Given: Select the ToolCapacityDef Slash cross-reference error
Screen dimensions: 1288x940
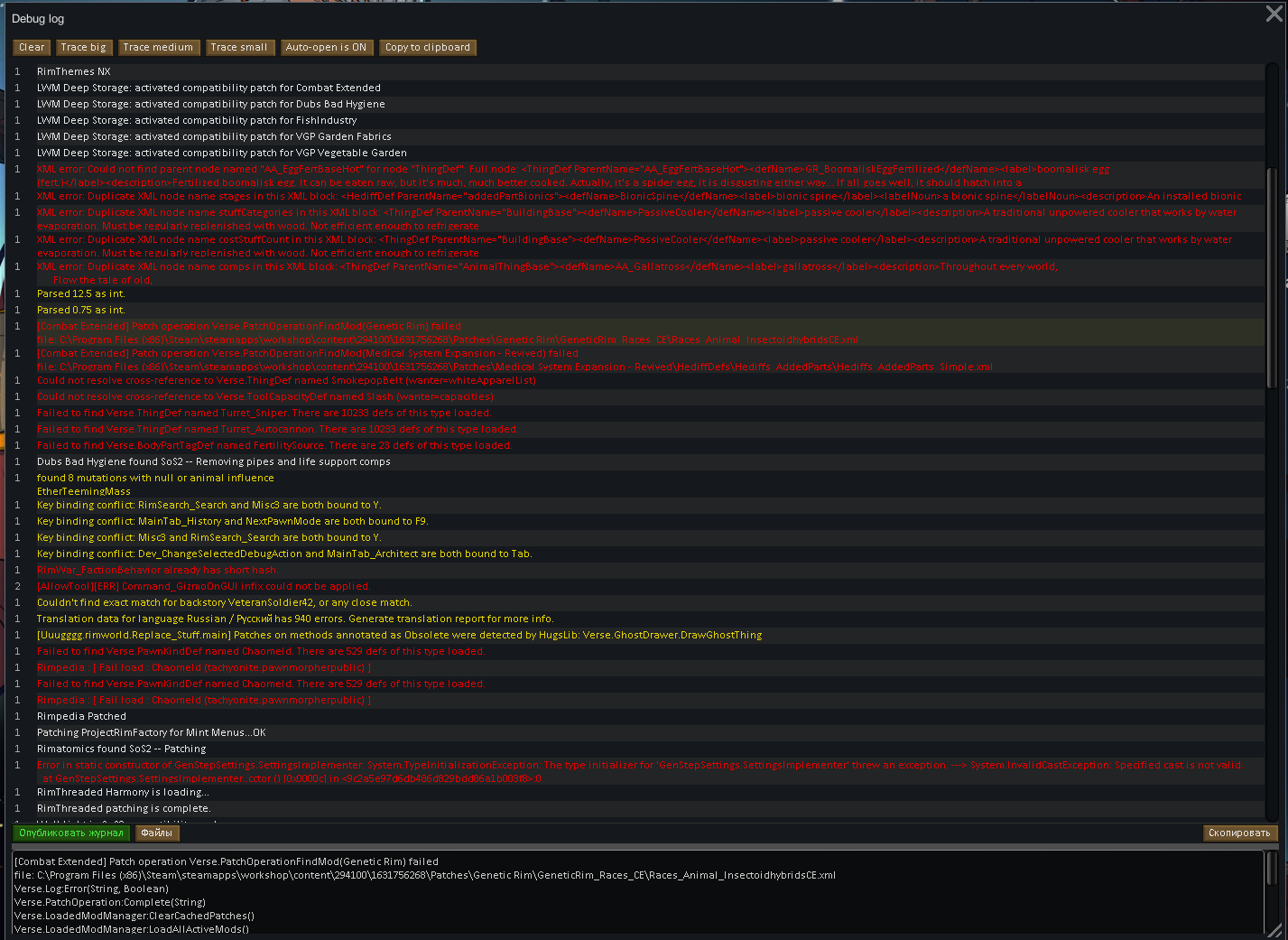Looking at the screenshot, I should [x=638, y=397].
